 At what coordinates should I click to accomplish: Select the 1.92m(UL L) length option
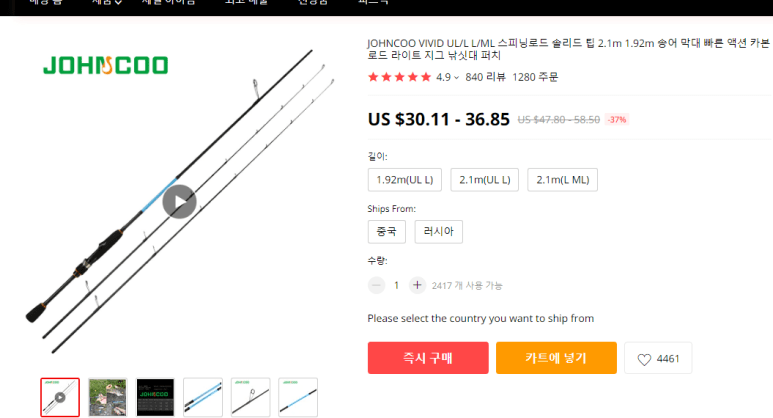tap(405, 180)
